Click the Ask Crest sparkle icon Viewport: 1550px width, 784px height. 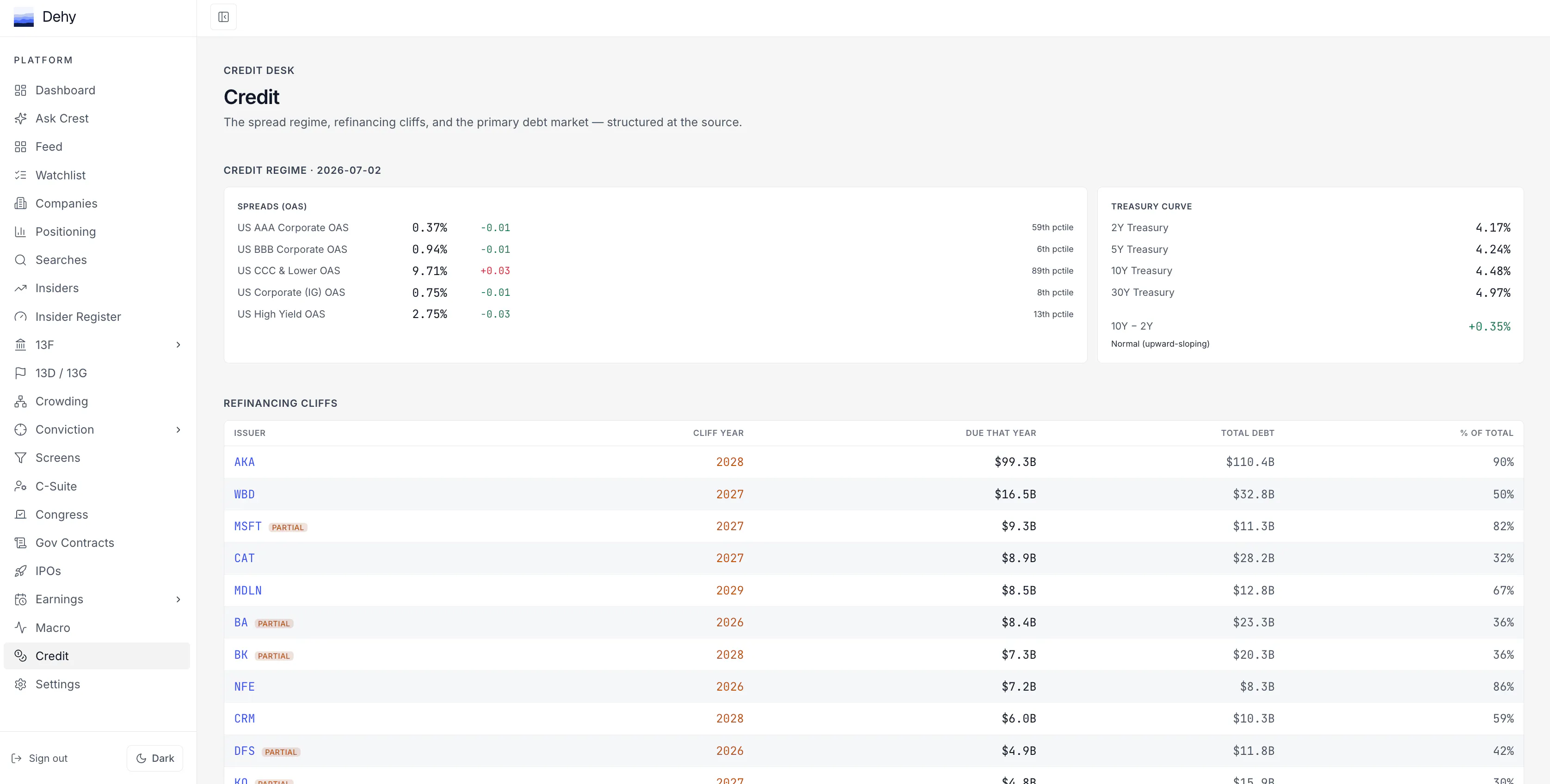pos(20,118)
